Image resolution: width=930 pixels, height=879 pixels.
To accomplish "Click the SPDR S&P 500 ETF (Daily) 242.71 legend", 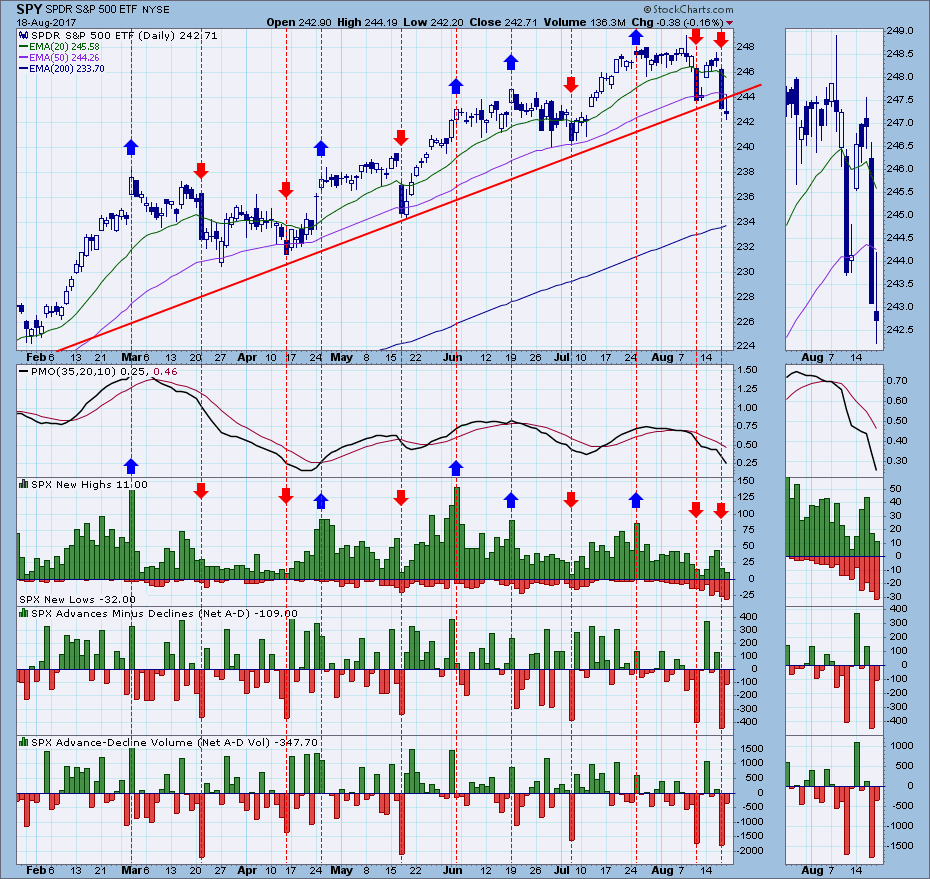I will click(125, 36).
